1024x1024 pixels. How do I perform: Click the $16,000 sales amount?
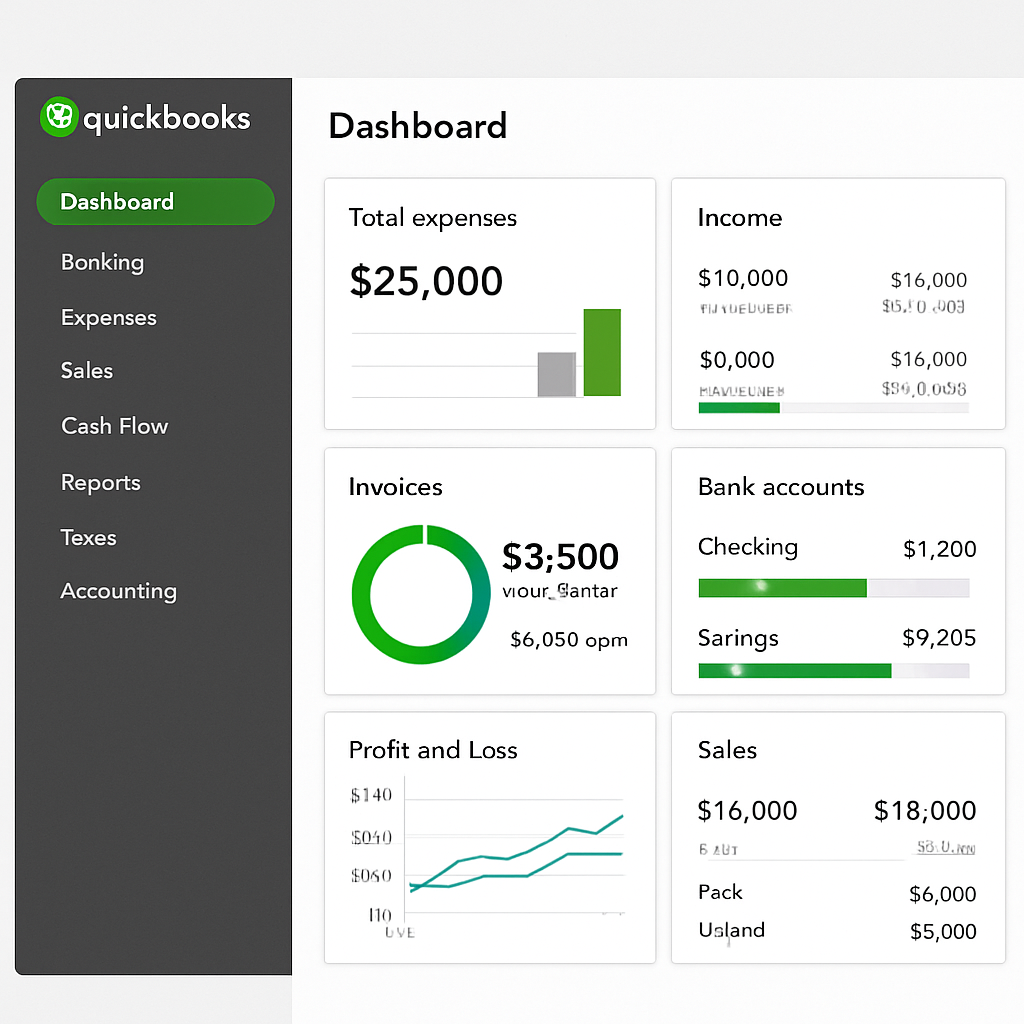[748, 810]
